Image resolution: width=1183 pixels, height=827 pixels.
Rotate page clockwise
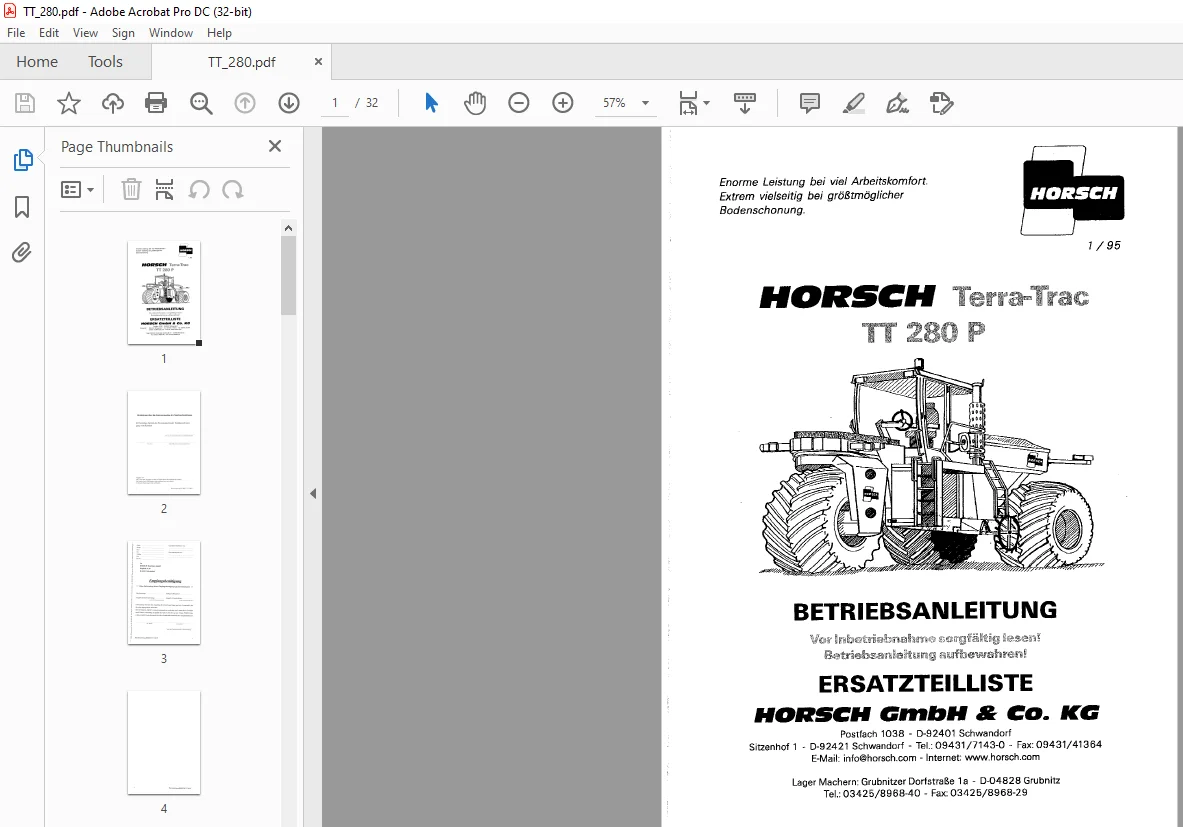point(232,189)
